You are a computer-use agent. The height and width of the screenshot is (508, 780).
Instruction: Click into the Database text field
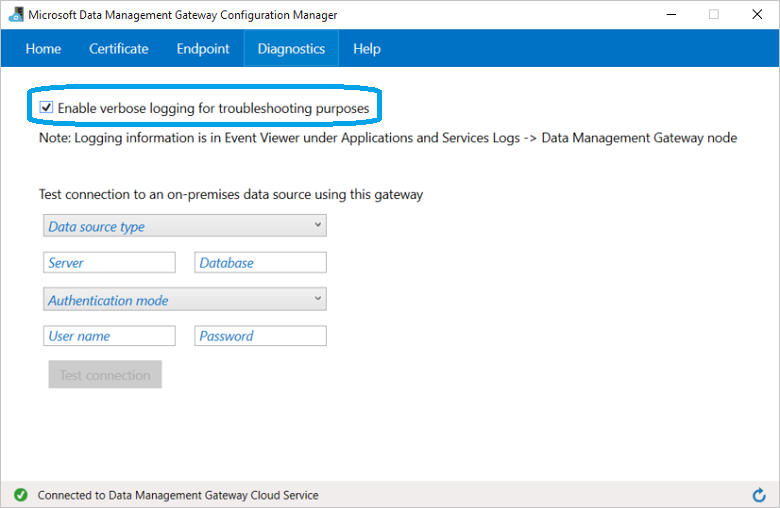point(260,263)
